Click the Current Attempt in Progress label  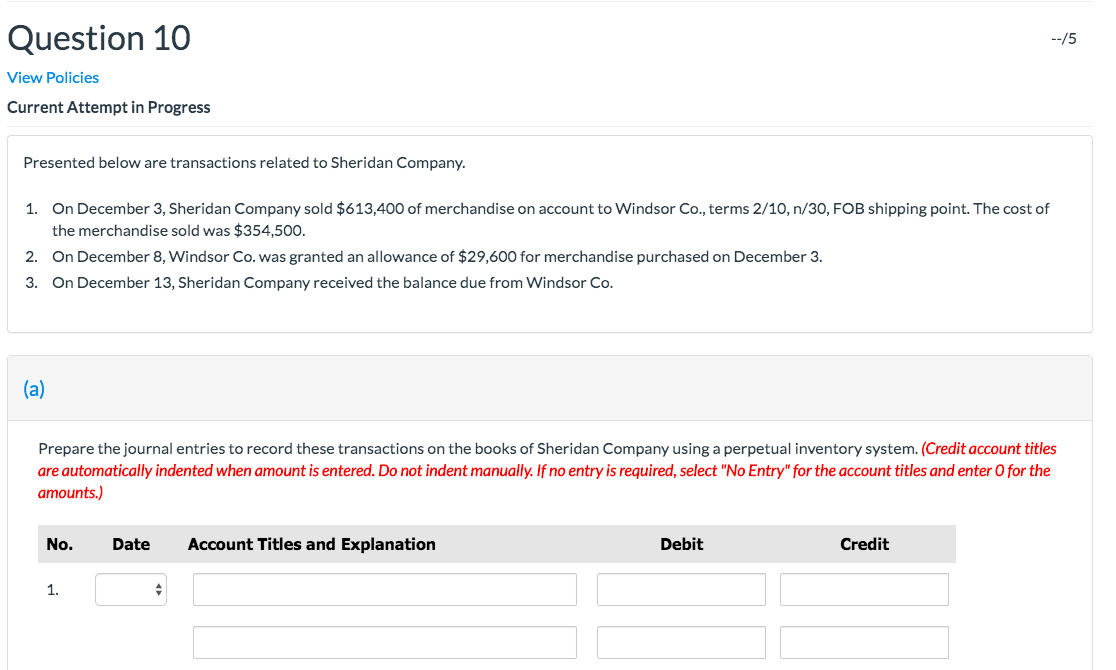point(108,107)
